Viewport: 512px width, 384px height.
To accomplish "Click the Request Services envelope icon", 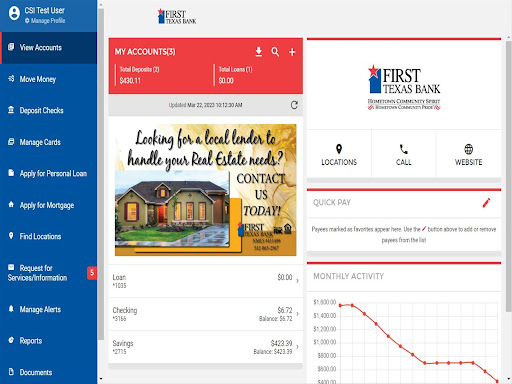I will click(x=11, y=267).
